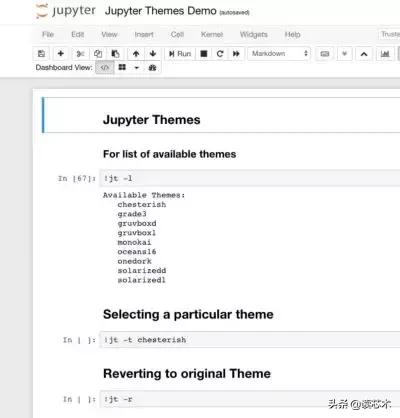Open dashboard preview icon
400x418 pixels.
(x=152, y=68)
